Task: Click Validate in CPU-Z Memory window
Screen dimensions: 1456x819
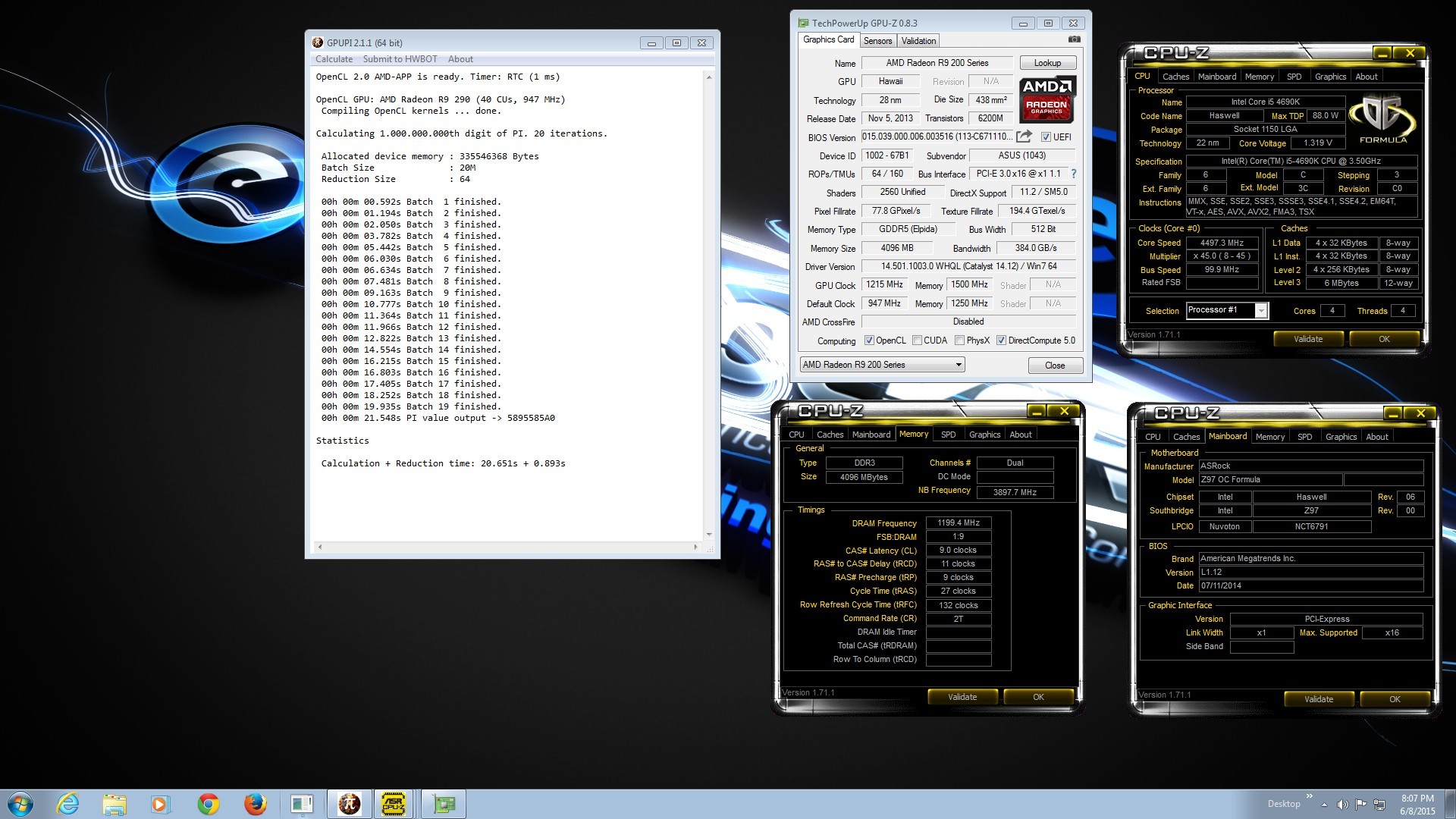Action: point(962,697)
